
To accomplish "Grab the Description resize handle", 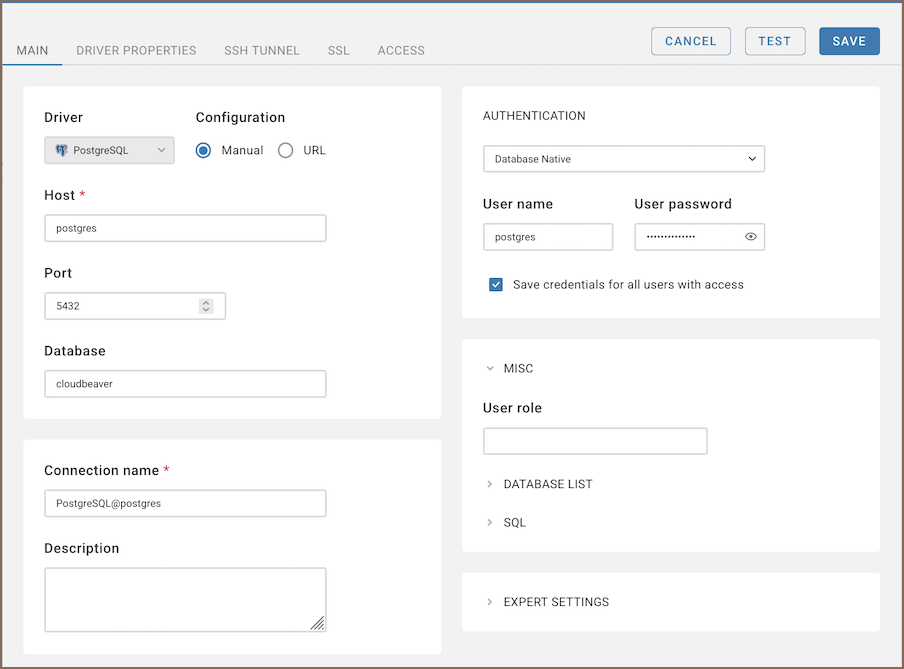I will [x=317, y=623].
